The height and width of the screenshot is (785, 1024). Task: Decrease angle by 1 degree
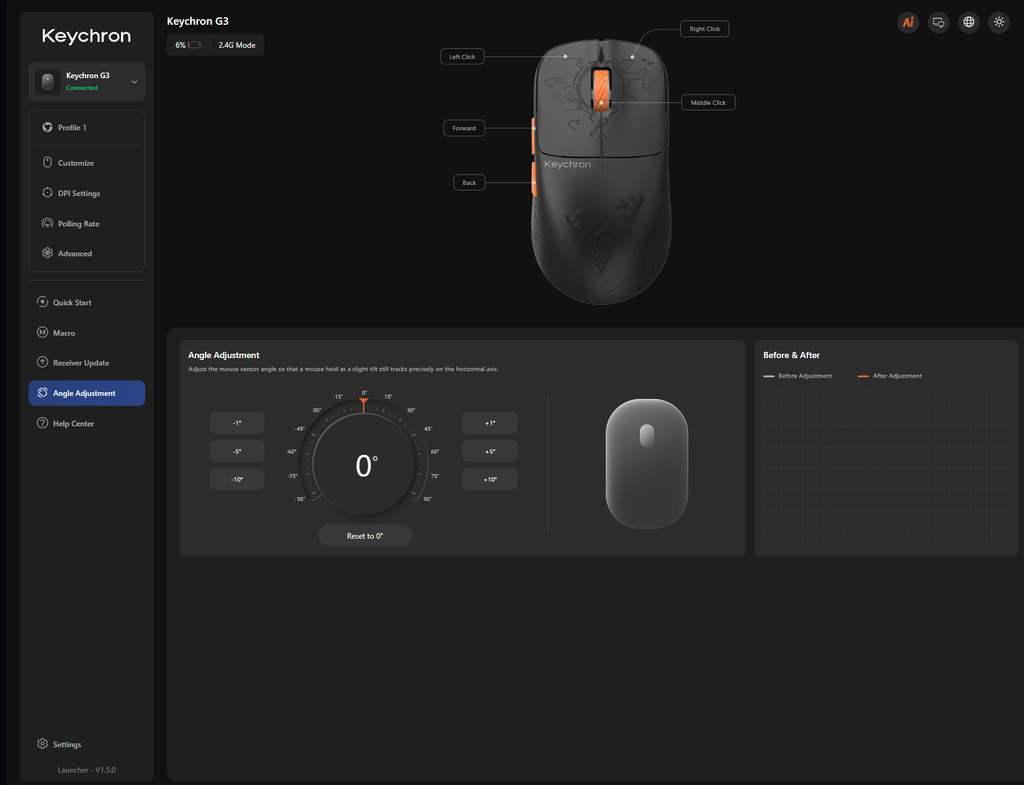237,423
